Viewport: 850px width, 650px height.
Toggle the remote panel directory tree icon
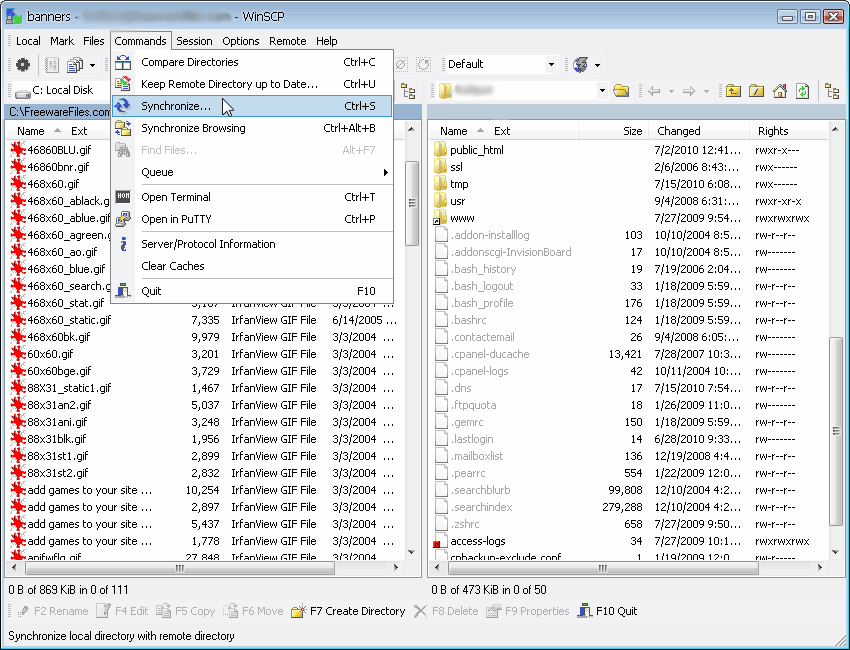832,91
